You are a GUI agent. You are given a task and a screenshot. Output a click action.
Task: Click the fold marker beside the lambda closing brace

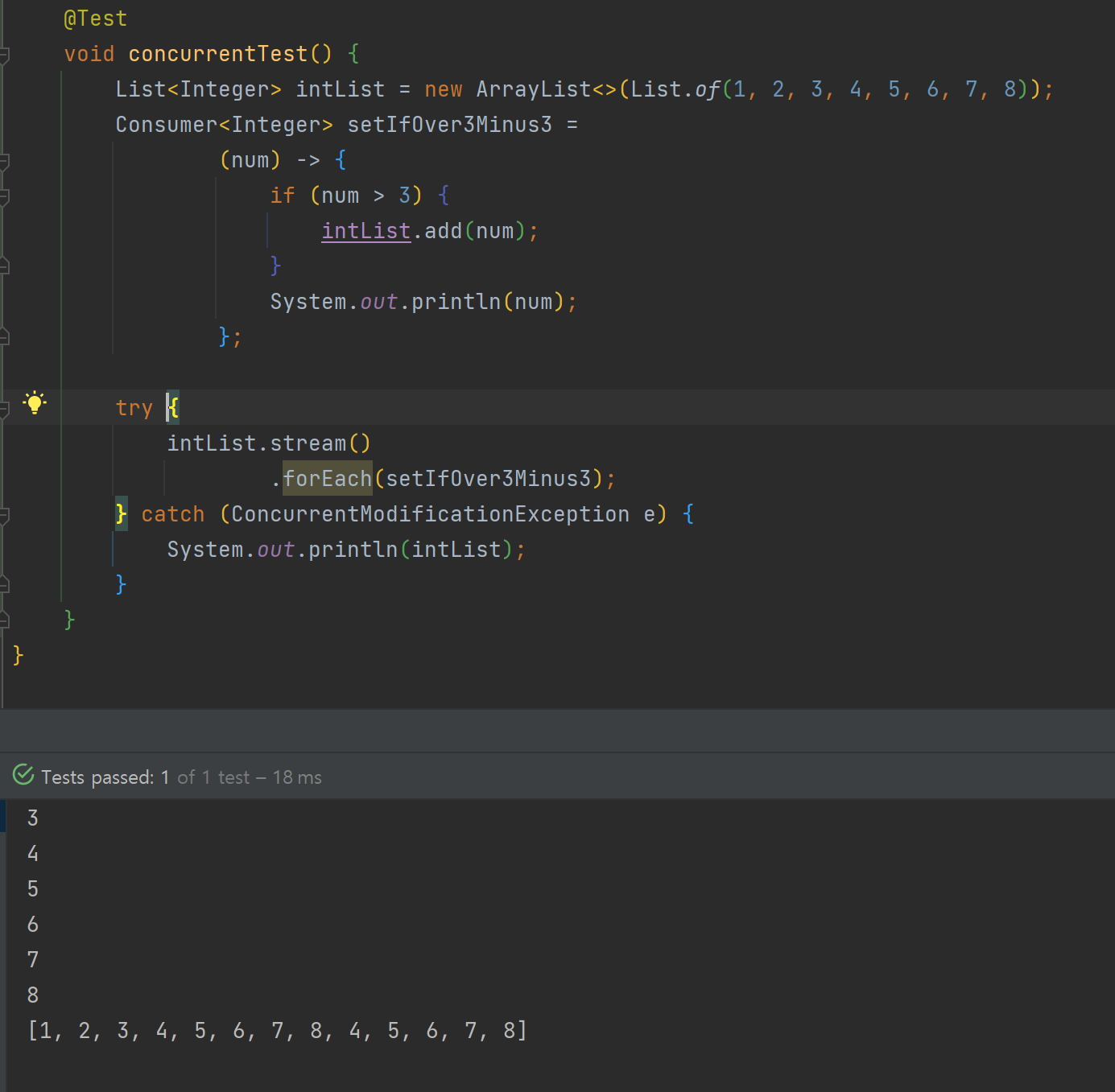5,338
